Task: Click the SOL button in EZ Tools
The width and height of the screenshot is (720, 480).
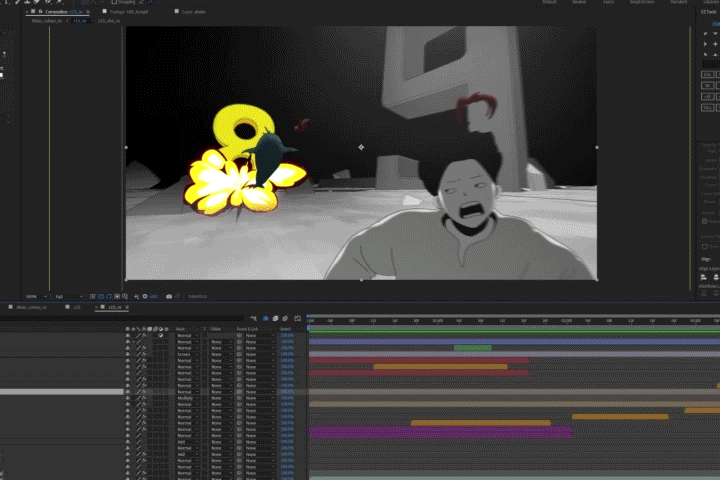Action: click(x=708, y=74)
